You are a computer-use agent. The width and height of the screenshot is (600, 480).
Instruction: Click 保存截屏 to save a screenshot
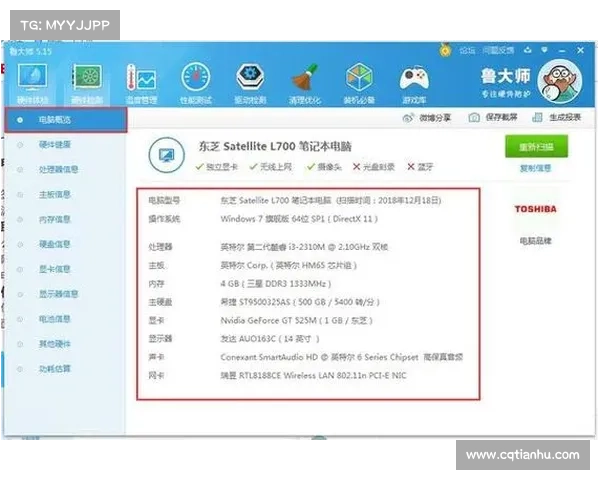491,118
